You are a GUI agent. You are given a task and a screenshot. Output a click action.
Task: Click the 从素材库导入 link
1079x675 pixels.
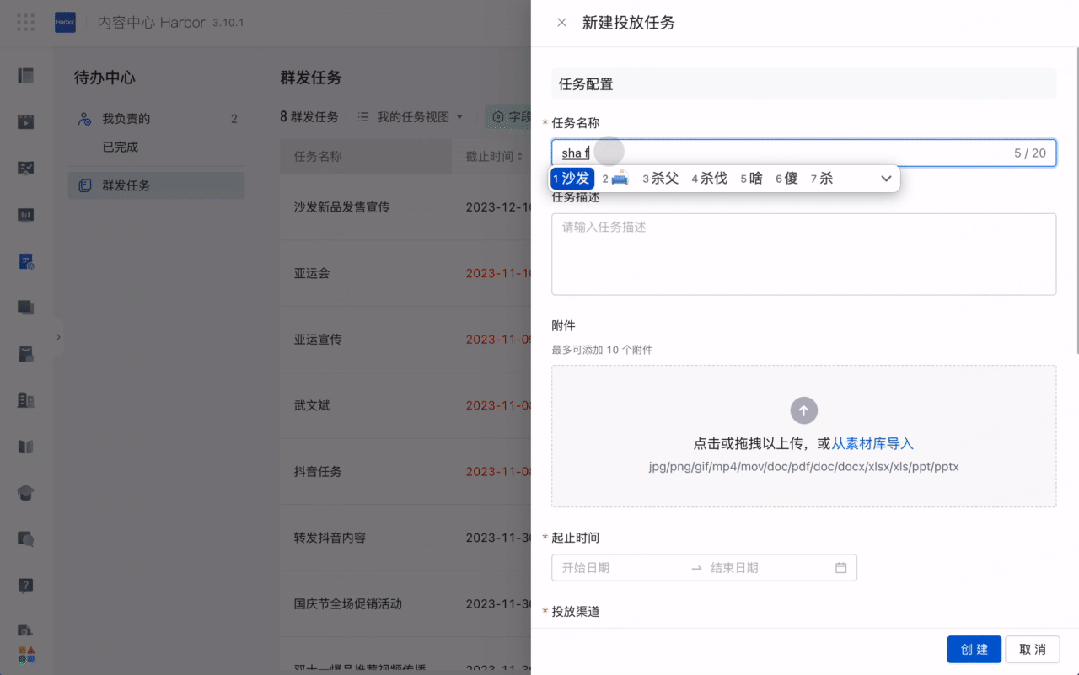click(872, 444)
